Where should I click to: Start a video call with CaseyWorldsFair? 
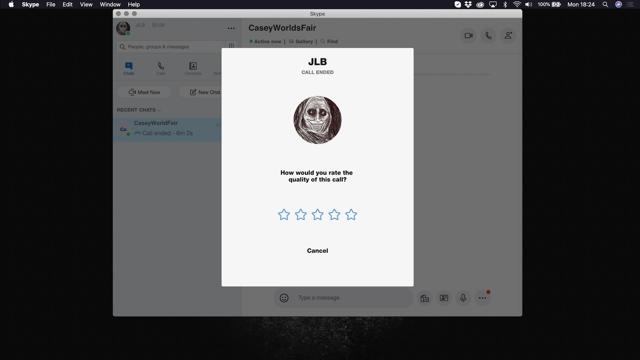pyautogui.click(x=469, y=36)
